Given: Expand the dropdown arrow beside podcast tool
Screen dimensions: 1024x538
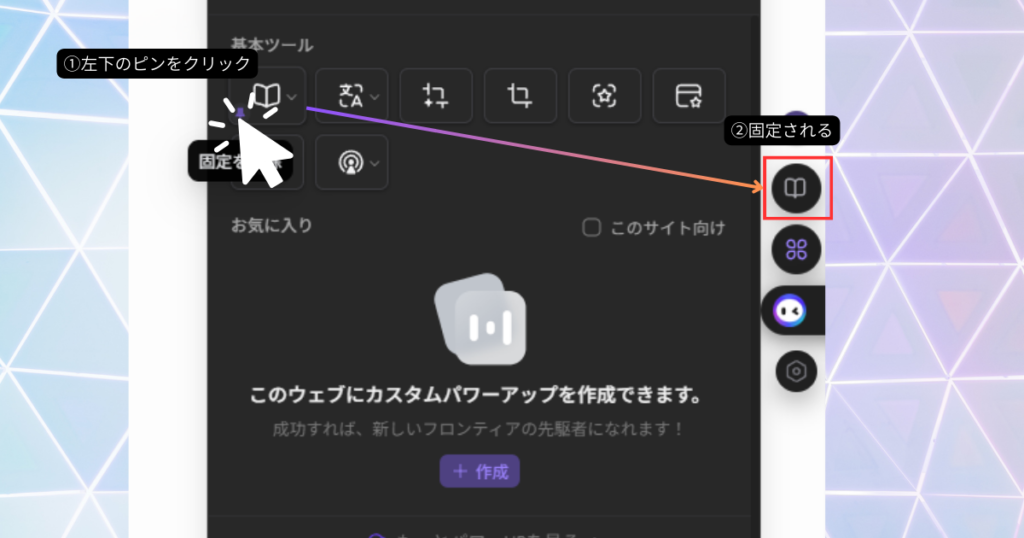Looking at the screenshot, I should pos(373,163).
